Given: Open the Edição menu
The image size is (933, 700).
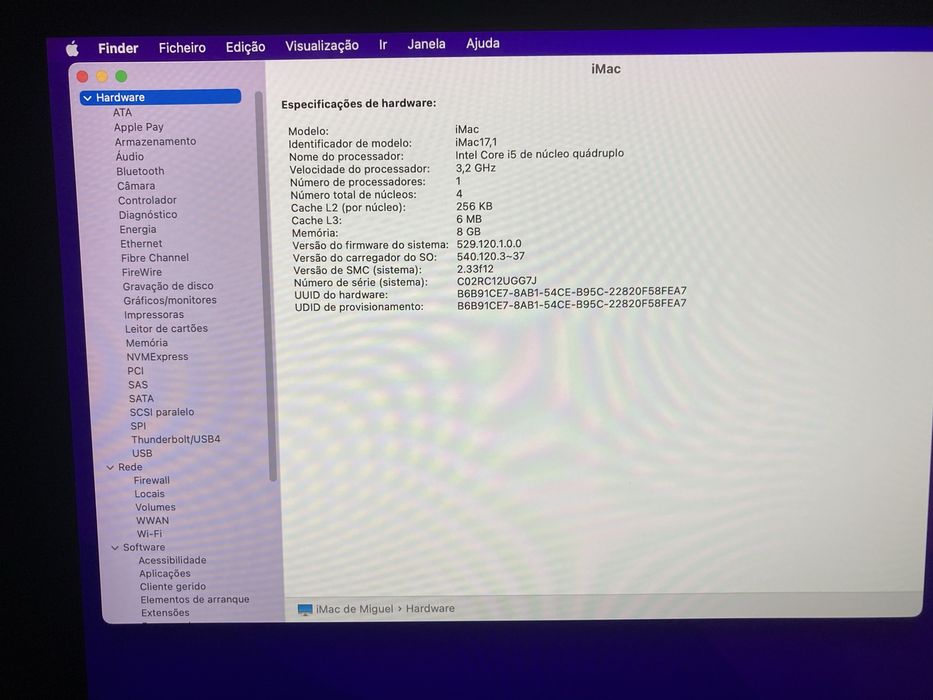Looking at the screenshot, I should pos(245,46).
